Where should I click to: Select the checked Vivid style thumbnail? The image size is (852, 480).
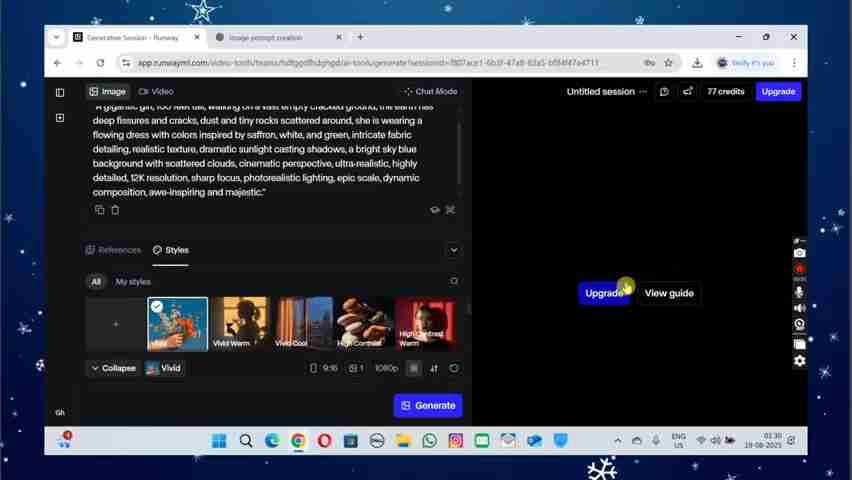178,324
